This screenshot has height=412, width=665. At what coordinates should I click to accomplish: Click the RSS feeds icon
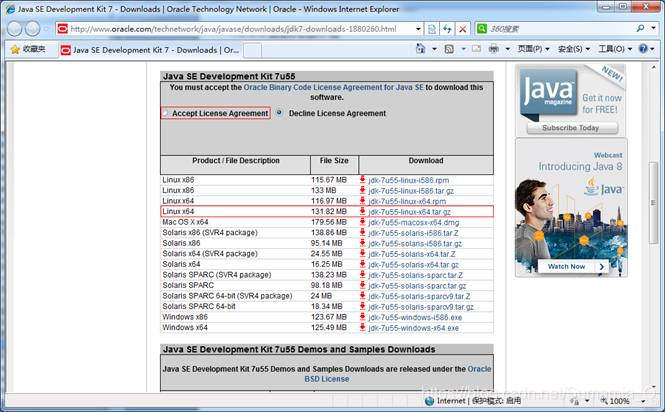coord(449,49)
